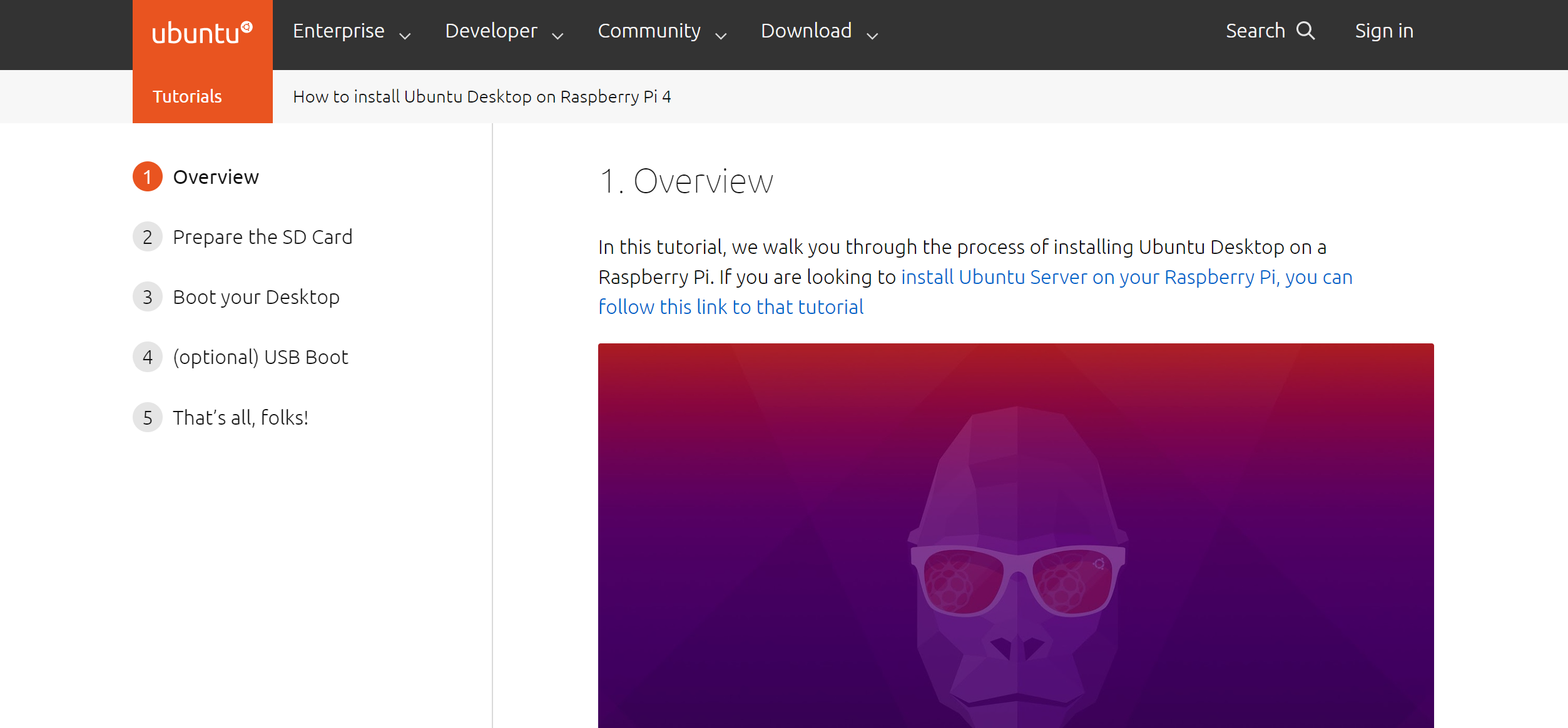1568x728 pixels.
Task: Click step 5 number circle
Action: pyautogui.click(x=148, y=417)
